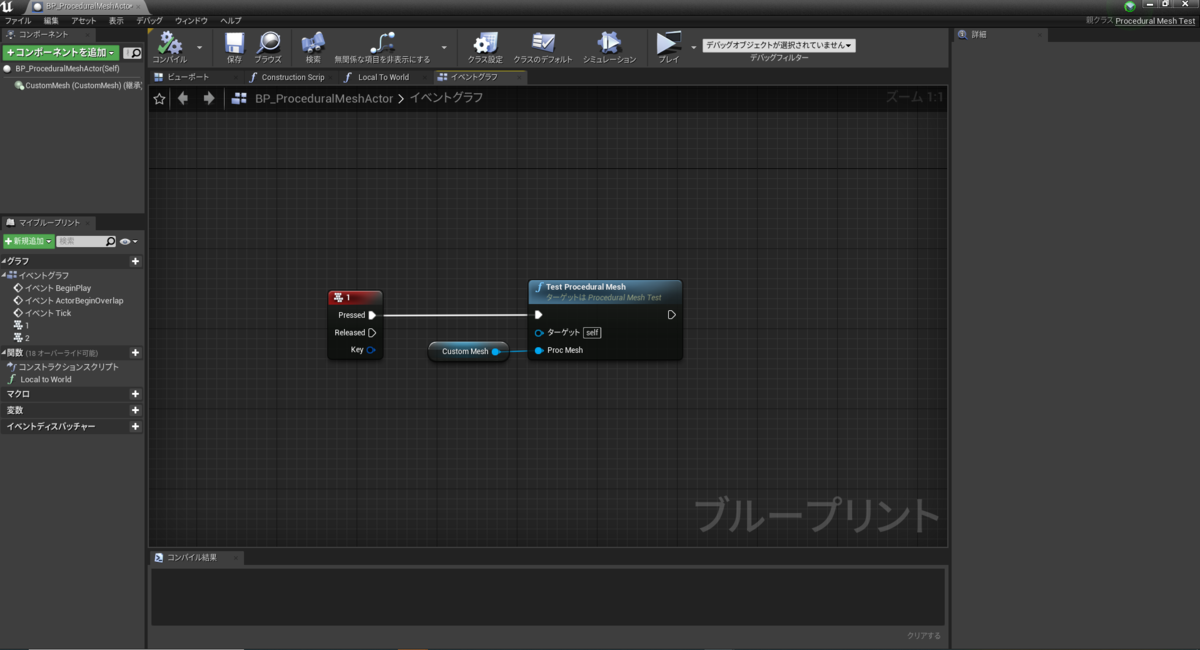Viewport: 1200px width, 650px height.
Task: Select イベント Tick in My Blueprint
Action: [48, 313]
